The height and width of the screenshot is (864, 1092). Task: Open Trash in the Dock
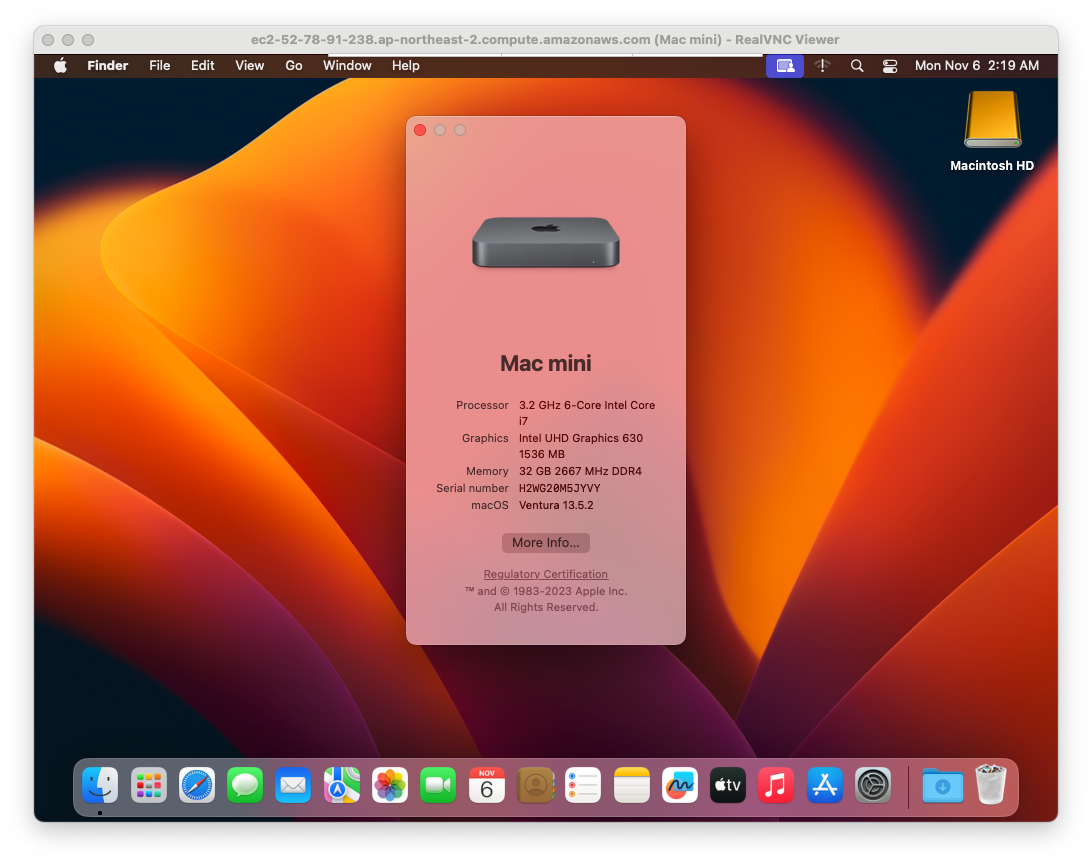[x=991, y=785]
